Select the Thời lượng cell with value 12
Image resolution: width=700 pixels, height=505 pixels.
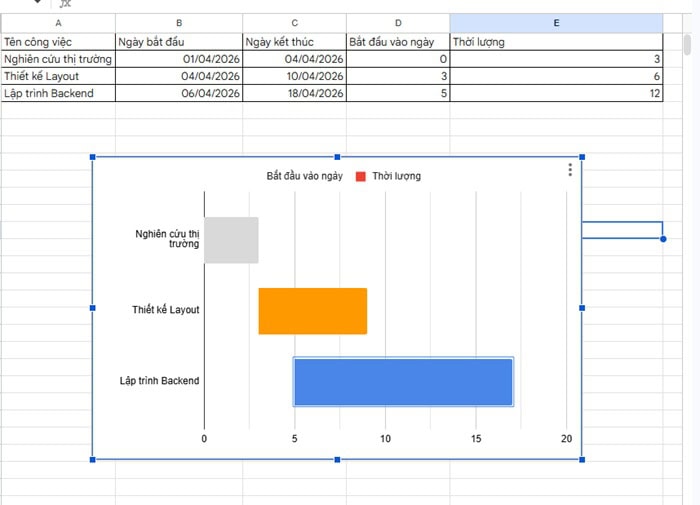(556, 93)
